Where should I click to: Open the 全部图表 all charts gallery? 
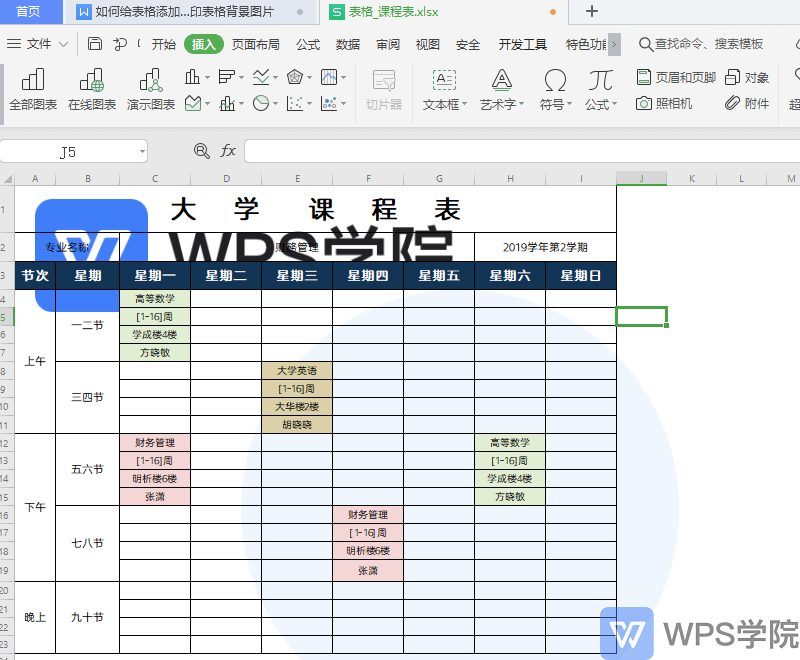click(33, 90)
